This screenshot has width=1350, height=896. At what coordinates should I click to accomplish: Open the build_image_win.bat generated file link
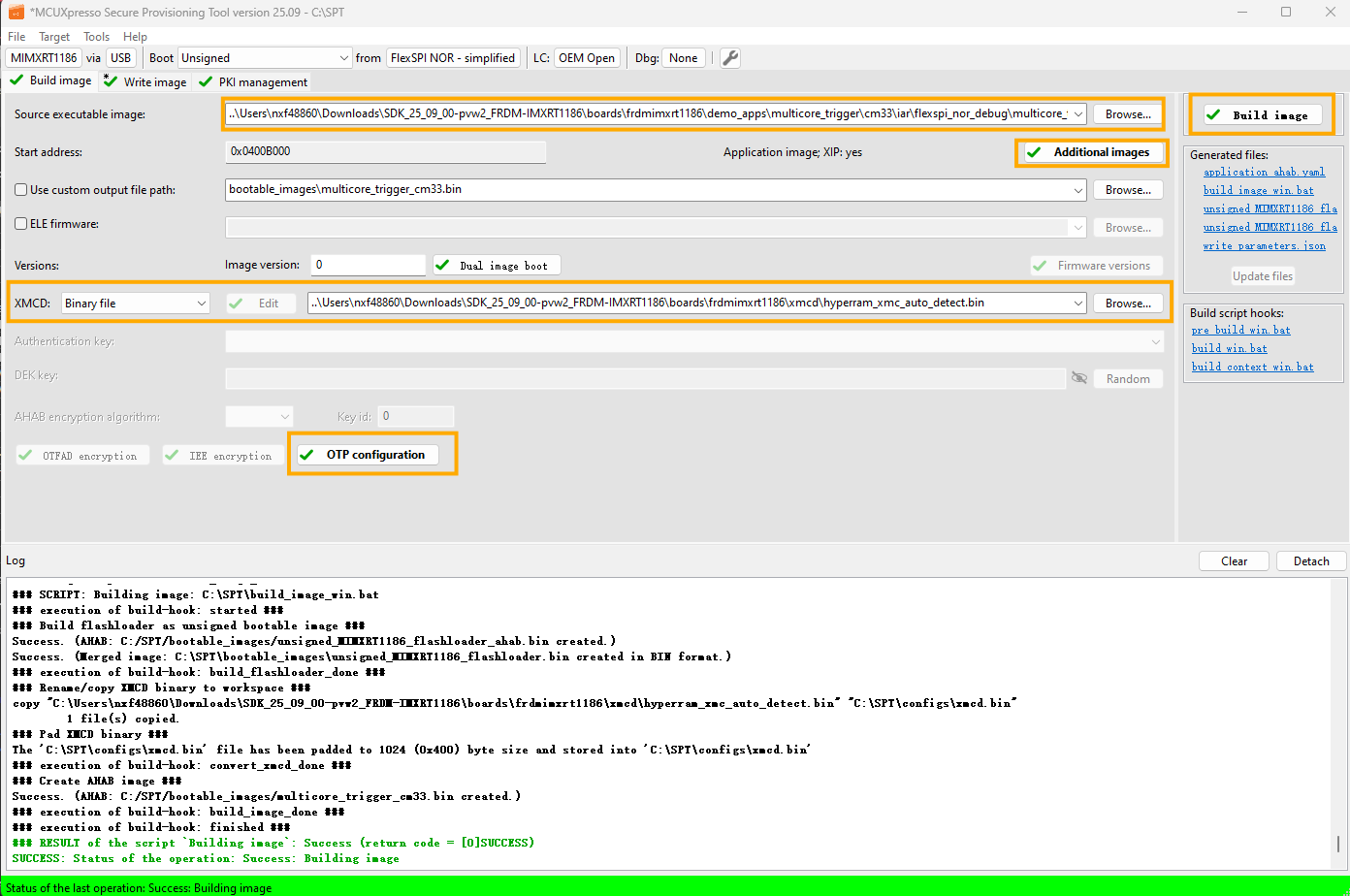1258,190
